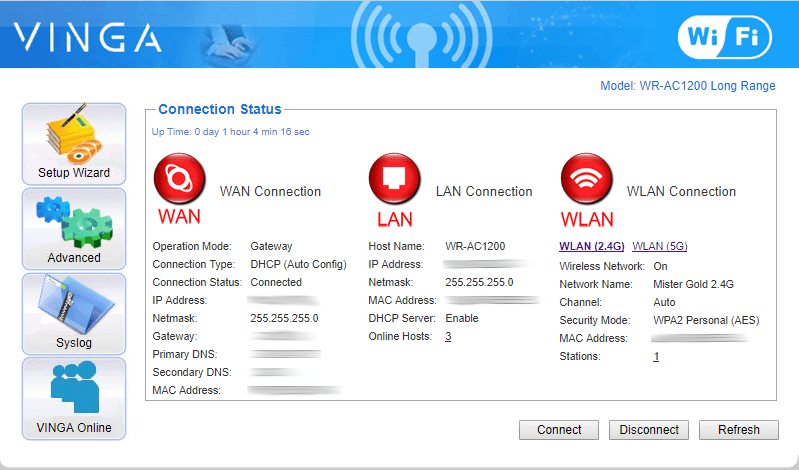The height and width of the screenshot is (470, 799).
Task: Click the Up Time text
Action: coord(230,131)
